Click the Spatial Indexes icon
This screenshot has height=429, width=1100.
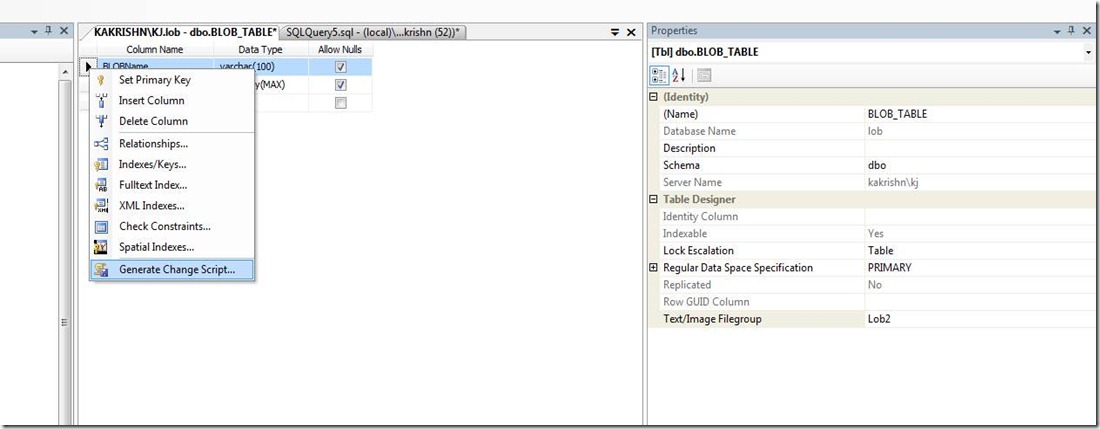[101, 247]
